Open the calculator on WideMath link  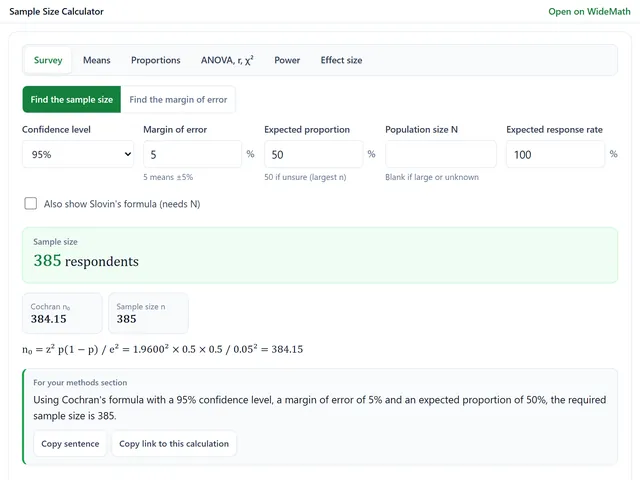(x=589, y=11)
